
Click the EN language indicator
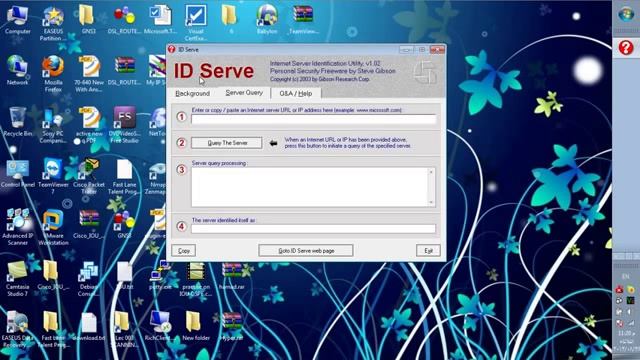(x=625, y=276)
